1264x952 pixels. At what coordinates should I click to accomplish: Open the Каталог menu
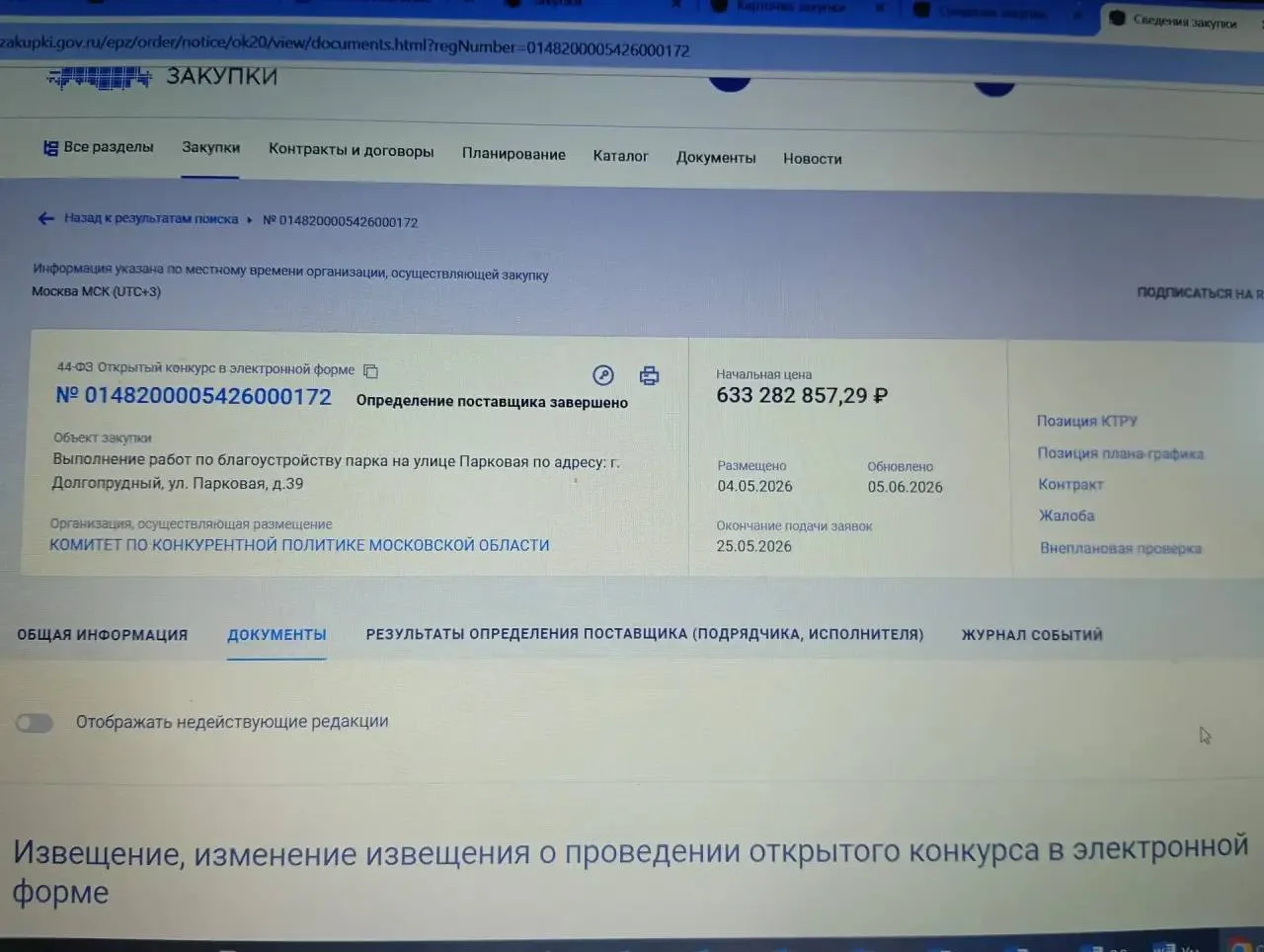point(620,156)
